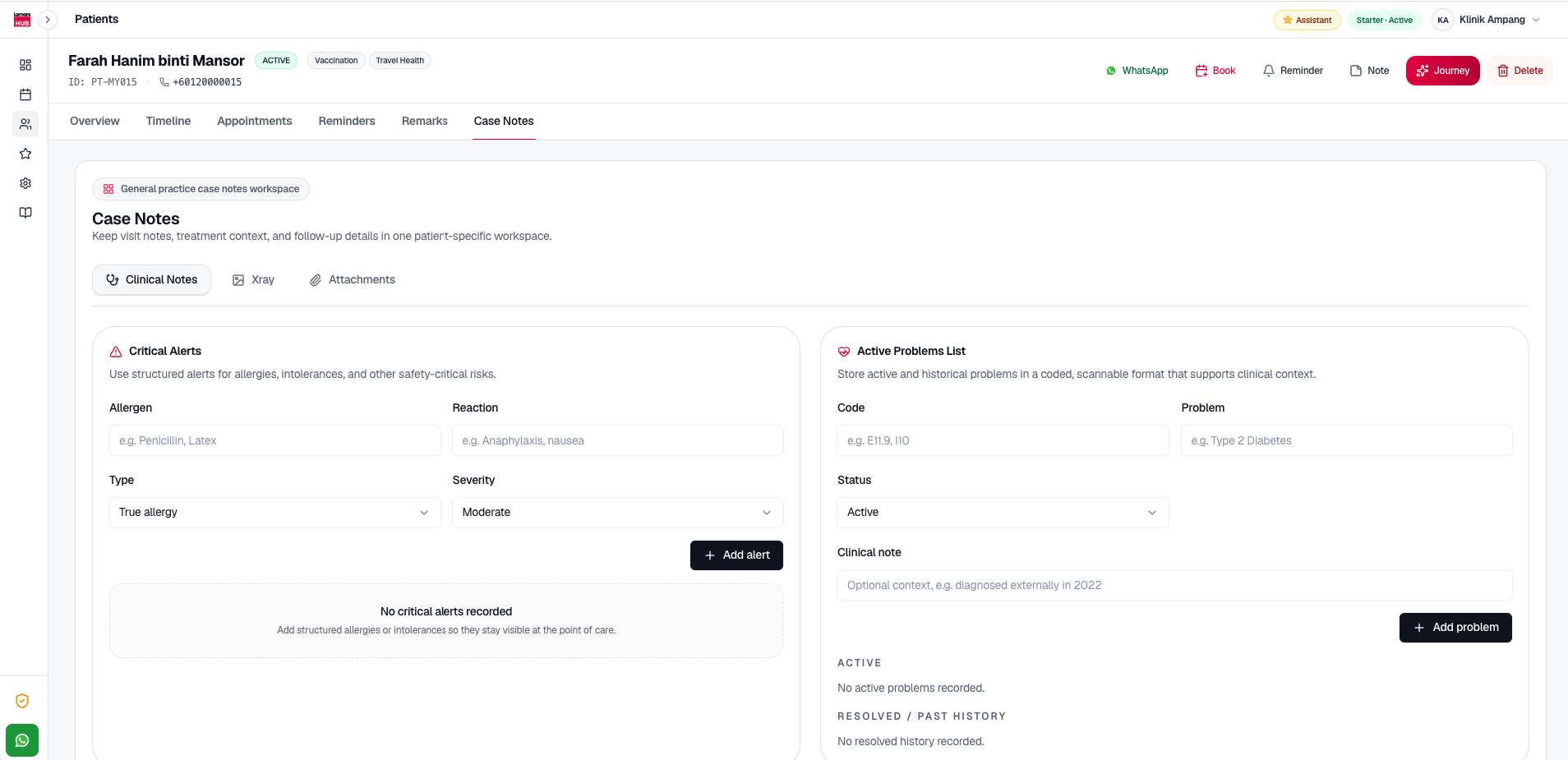
Task: Switch to the Overview tab
Action: click(95, 121)
